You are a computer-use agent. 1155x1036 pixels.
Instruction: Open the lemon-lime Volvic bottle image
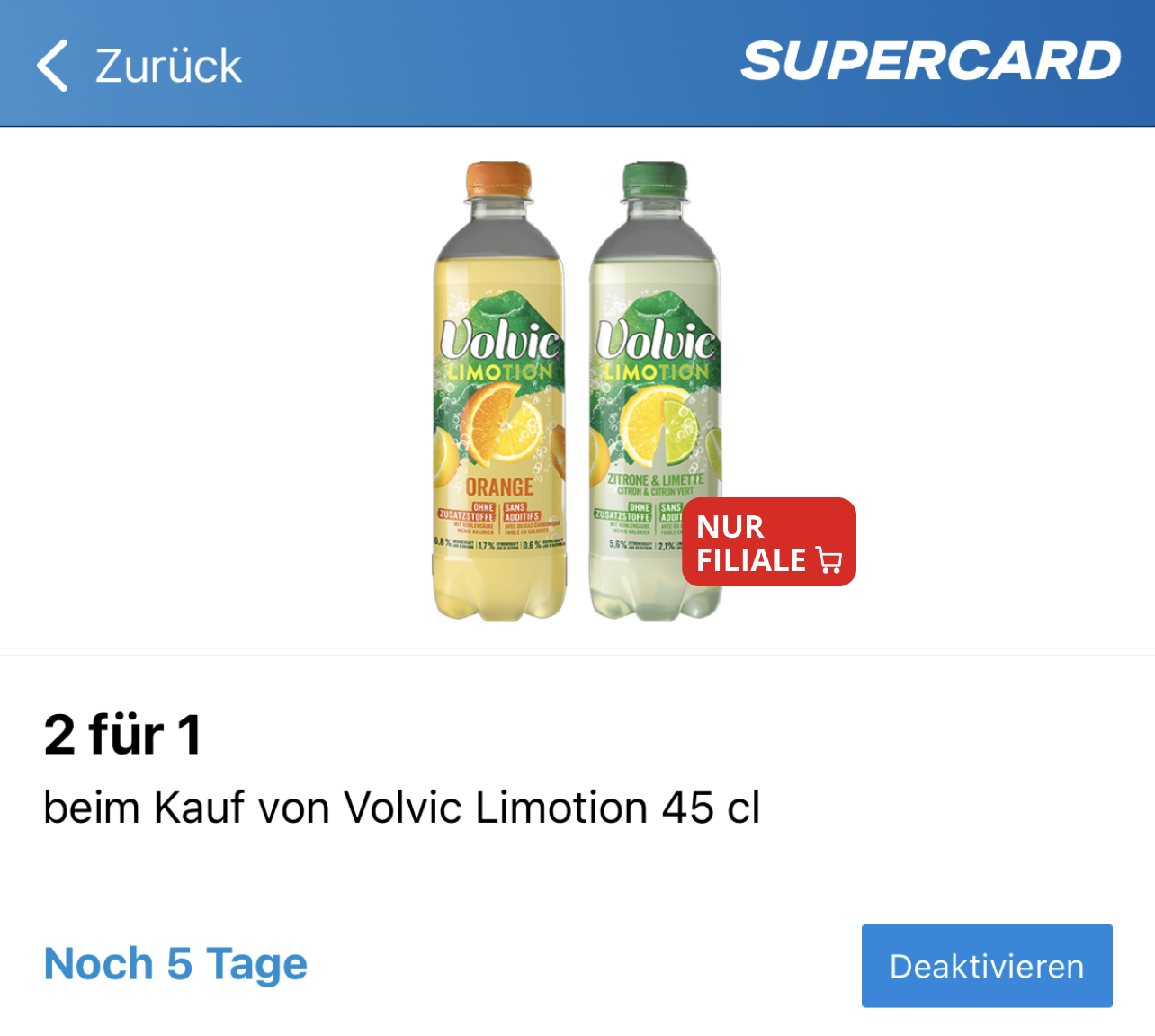(x=656, y=391)
